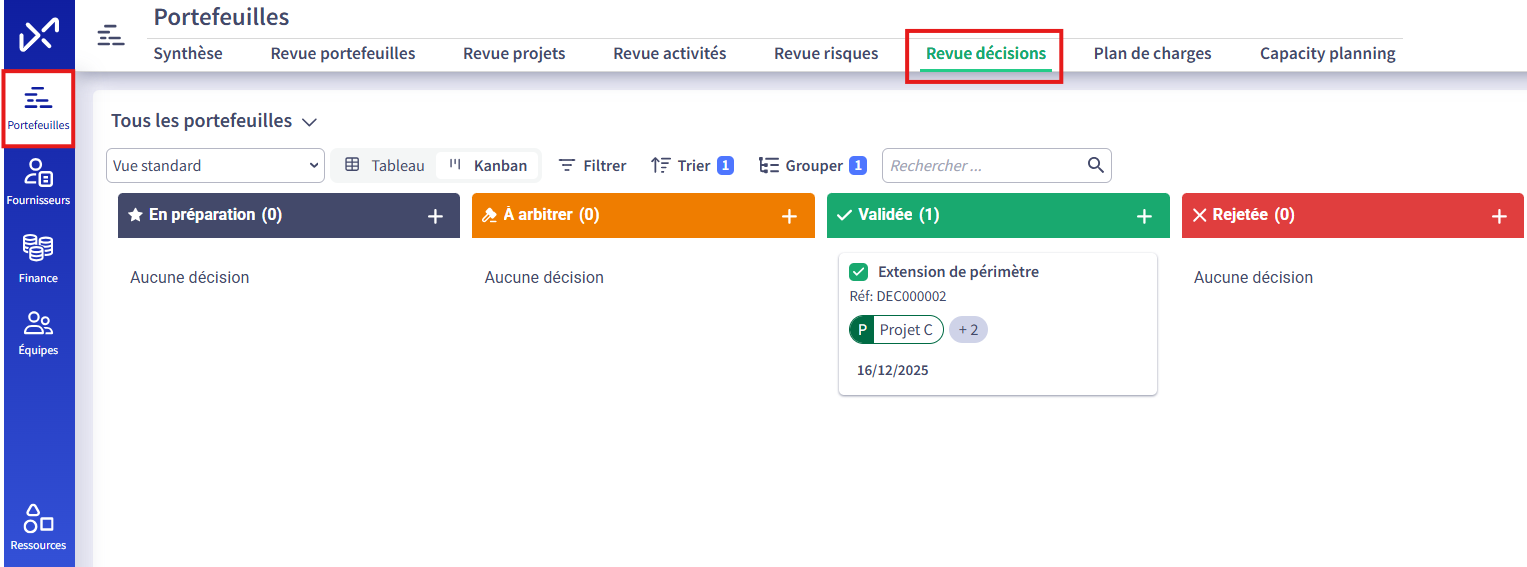Switch to the Revue risques tab
This screenshot has width=1527, height=567.
pos(825,54)
